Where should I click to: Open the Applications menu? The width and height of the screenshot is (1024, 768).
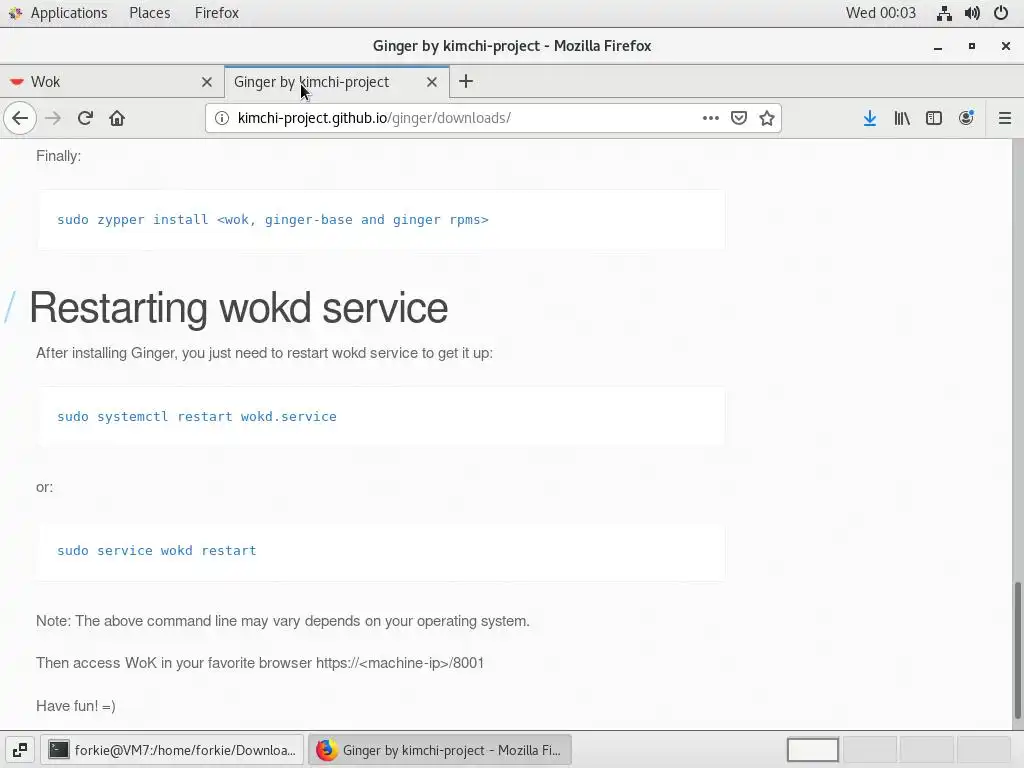click(x=68, y=13)
